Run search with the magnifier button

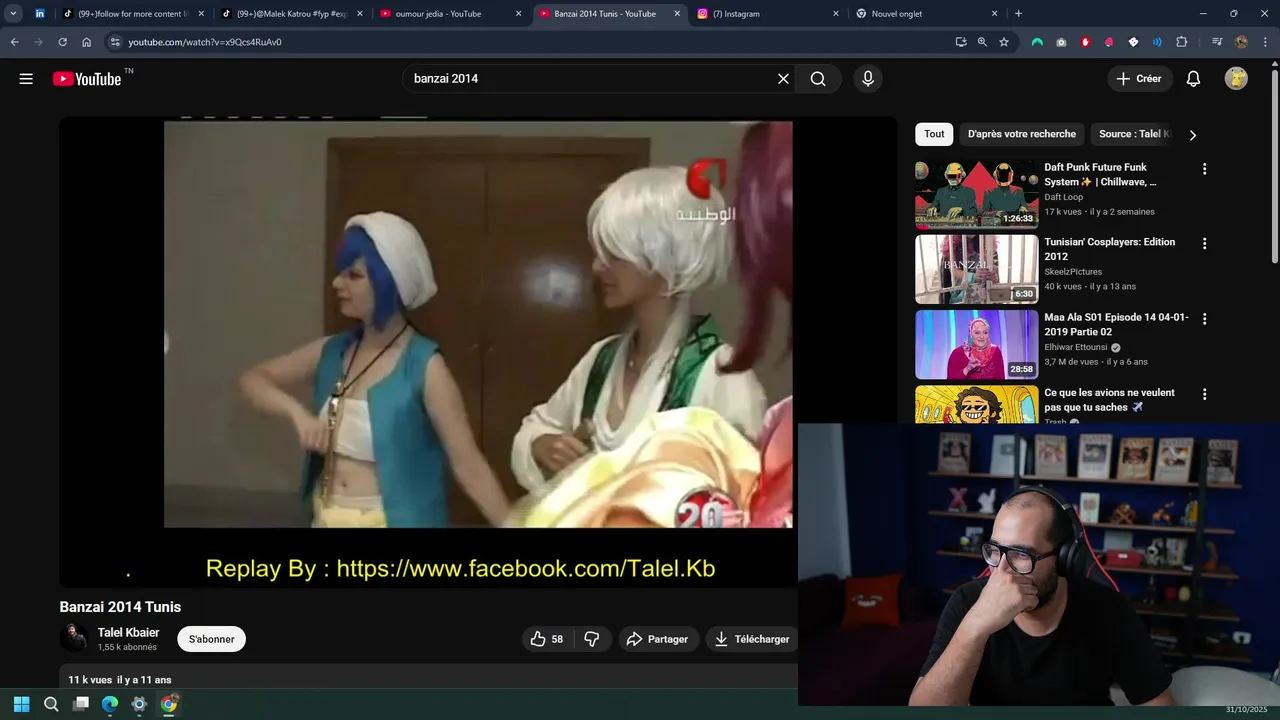click(x=818, y=79)
